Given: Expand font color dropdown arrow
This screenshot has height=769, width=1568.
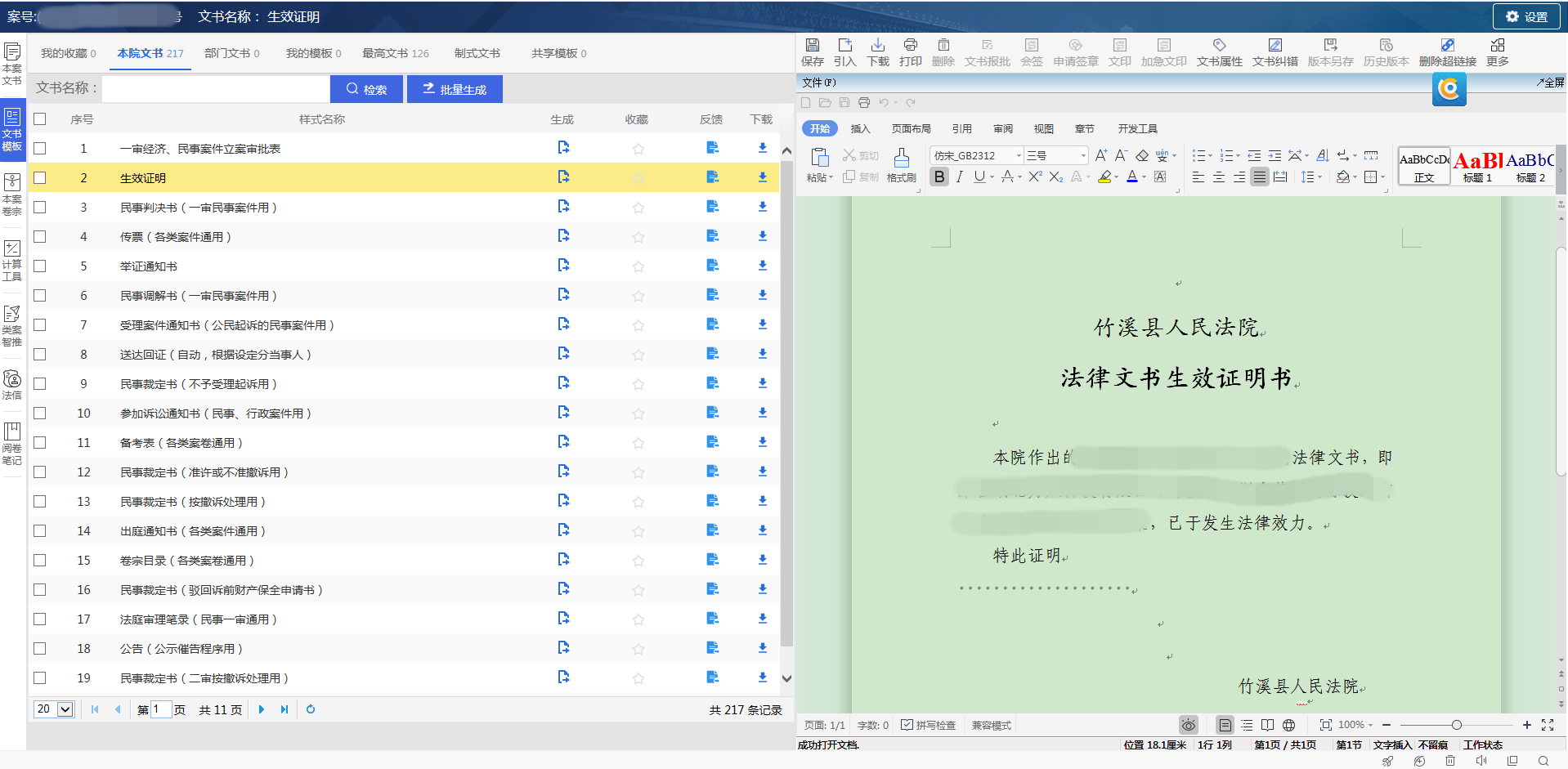Looking at the screenshot, I should (x=1144, y=177).
